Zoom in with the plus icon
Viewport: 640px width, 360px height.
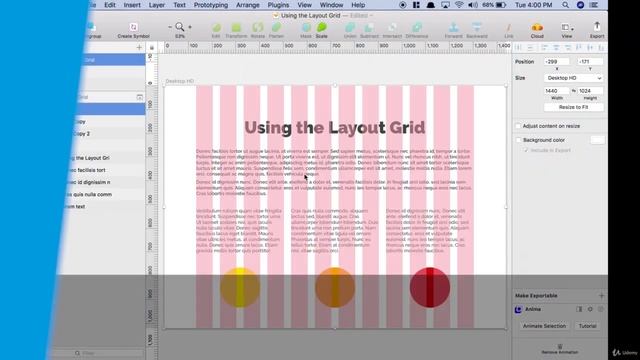coord(190,27)
